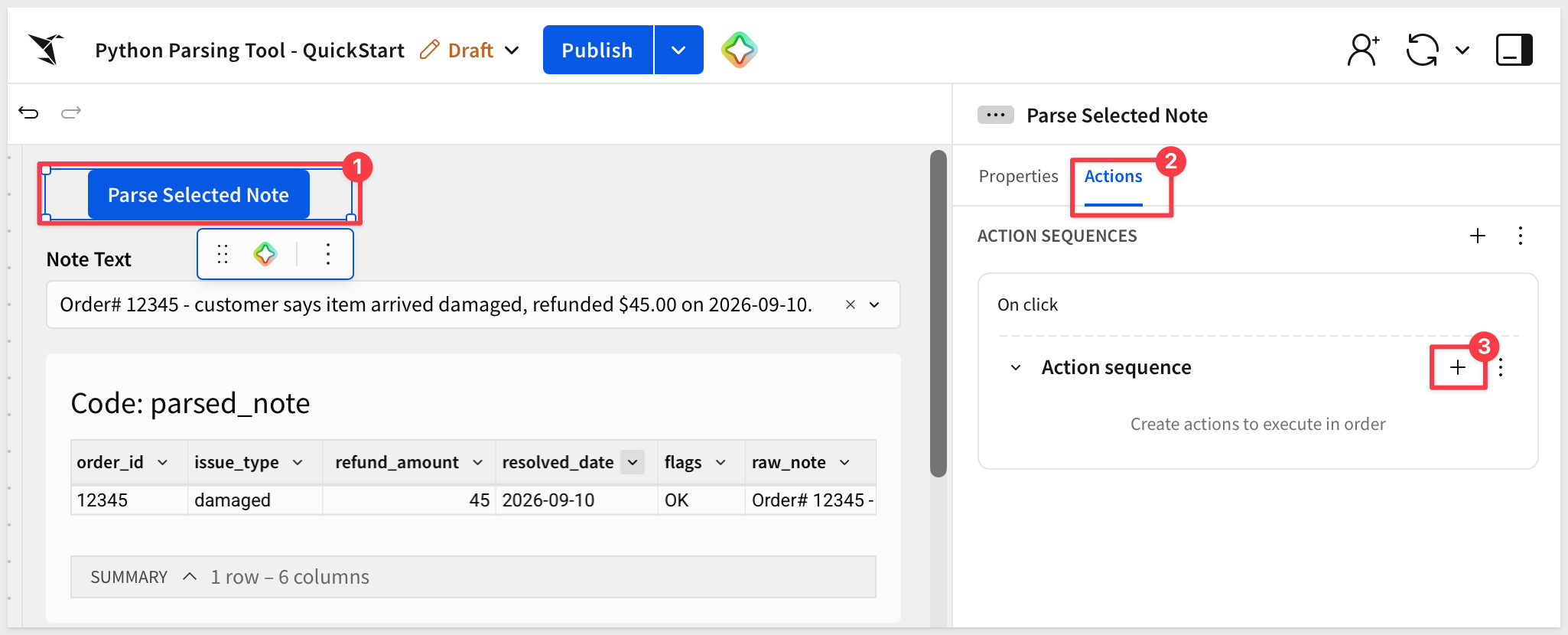Add new sequence plus beside ACTION SEQUENCES
This screenshot has height=635, width=1568.
tap(1478, 236)
